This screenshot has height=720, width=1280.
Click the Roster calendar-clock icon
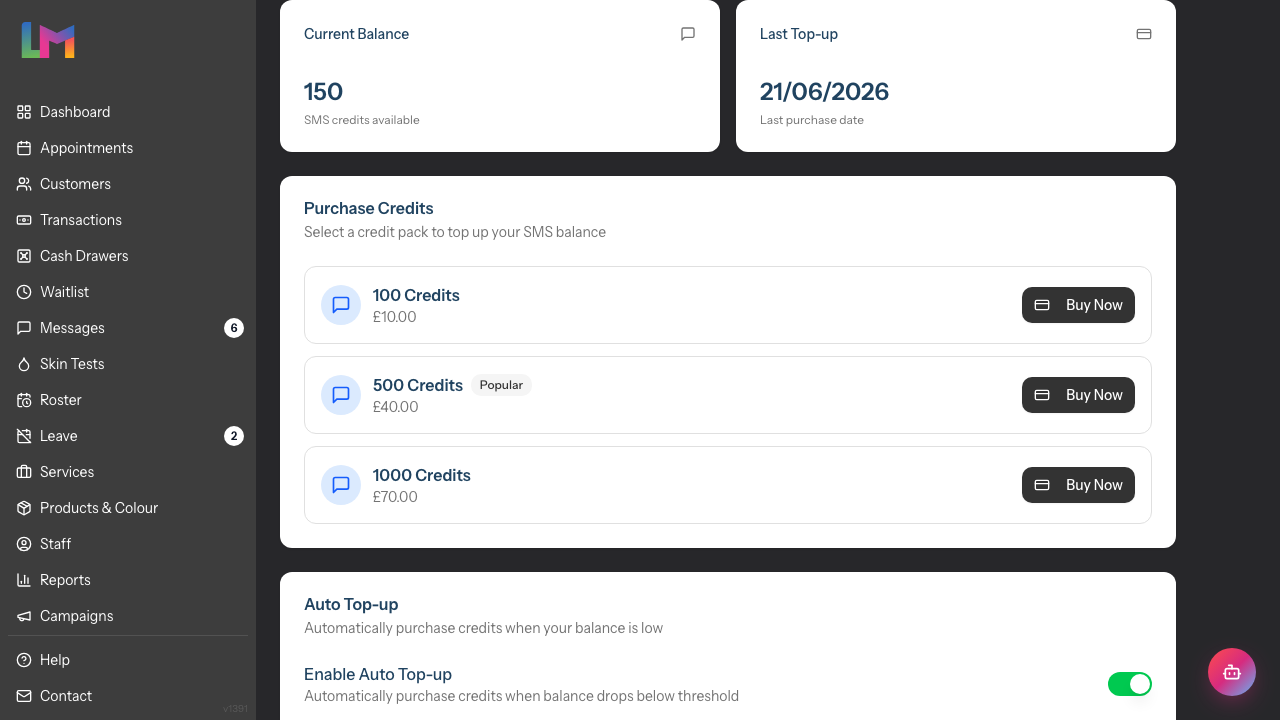[x=24, y=400]
